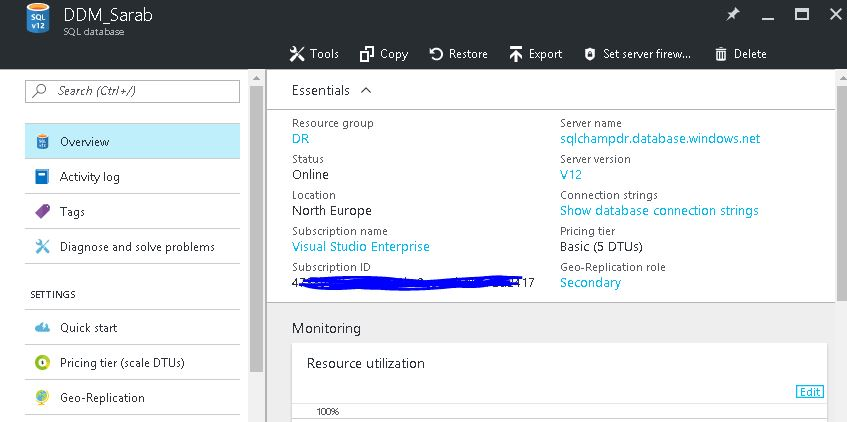Click the 'SETTINGS' sidebar section heading
Viewport: 847px width, 422px height.
[x=53, y=294]
